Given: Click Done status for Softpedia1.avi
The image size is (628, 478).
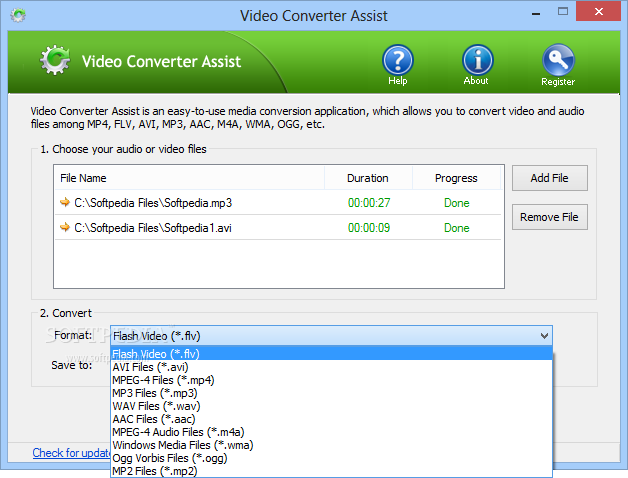Looking at the screenshot, I should (457, 228).
